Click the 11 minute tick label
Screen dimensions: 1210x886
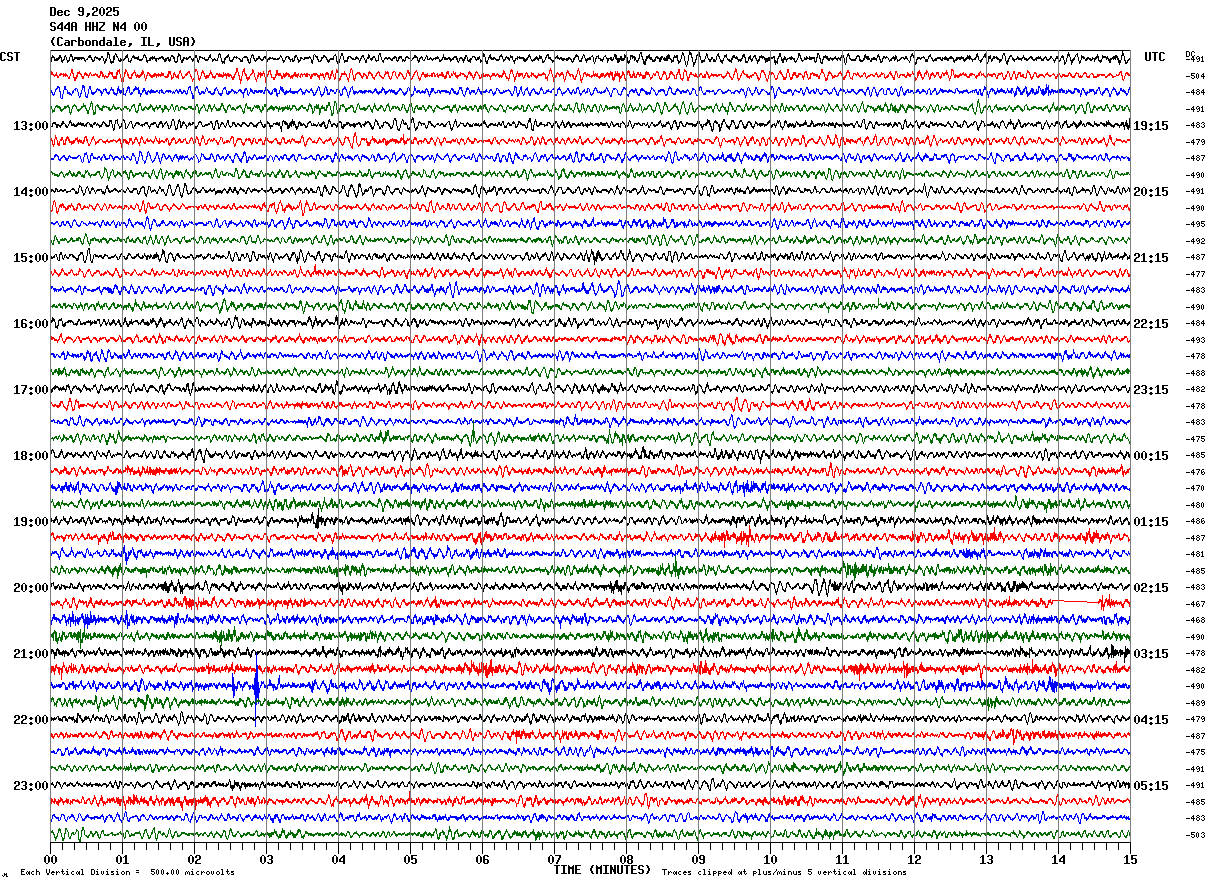coord(842,859)
